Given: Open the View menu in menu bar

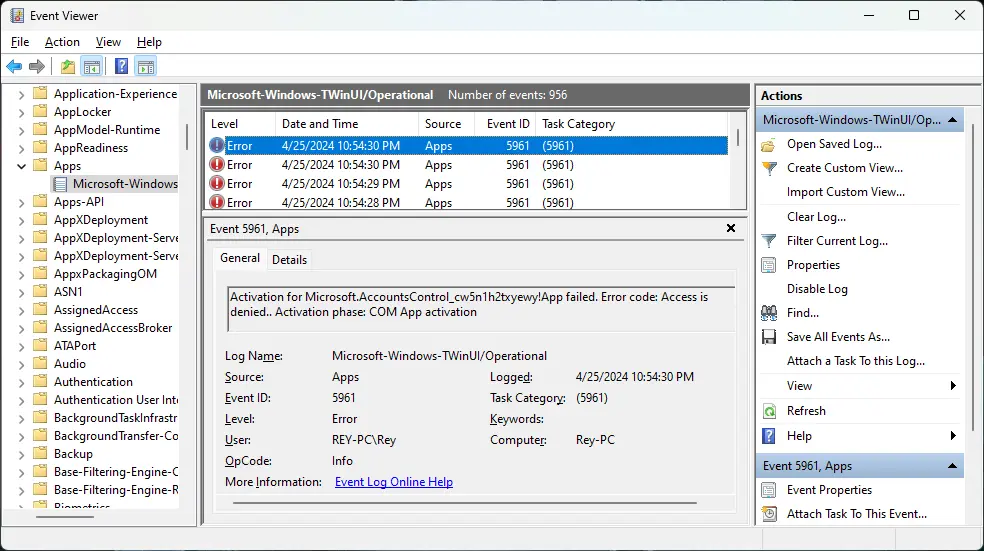Looking at the screenshot, I should pos(108,42).
